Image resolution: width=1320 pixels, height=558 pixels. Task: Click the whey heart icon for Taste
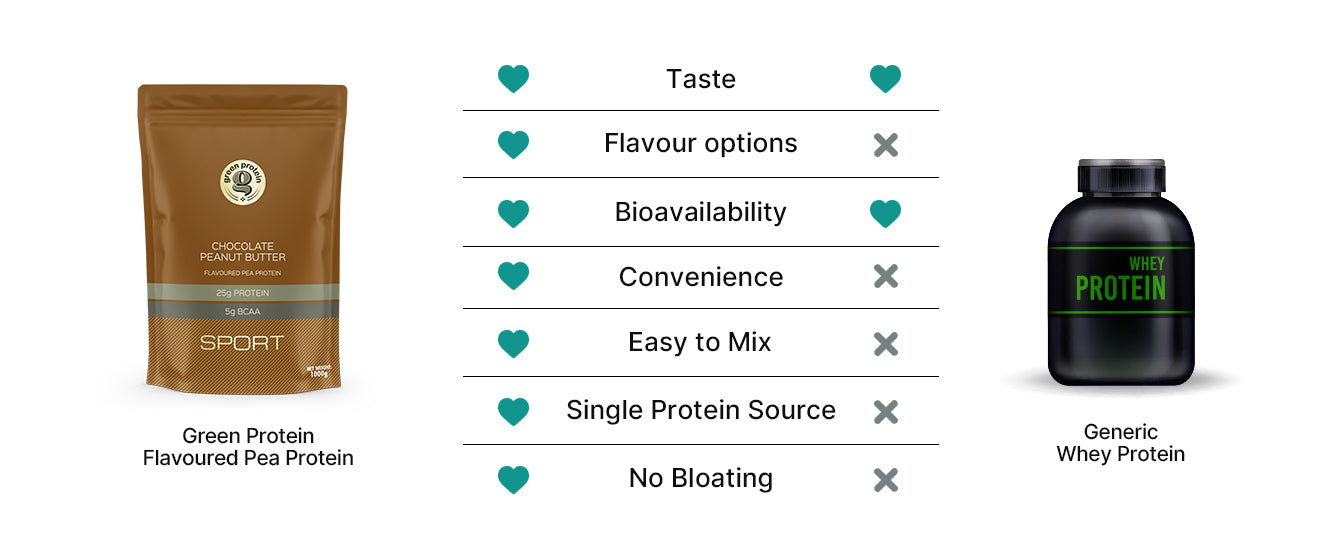pyautogui.click(x=885, y=79)
